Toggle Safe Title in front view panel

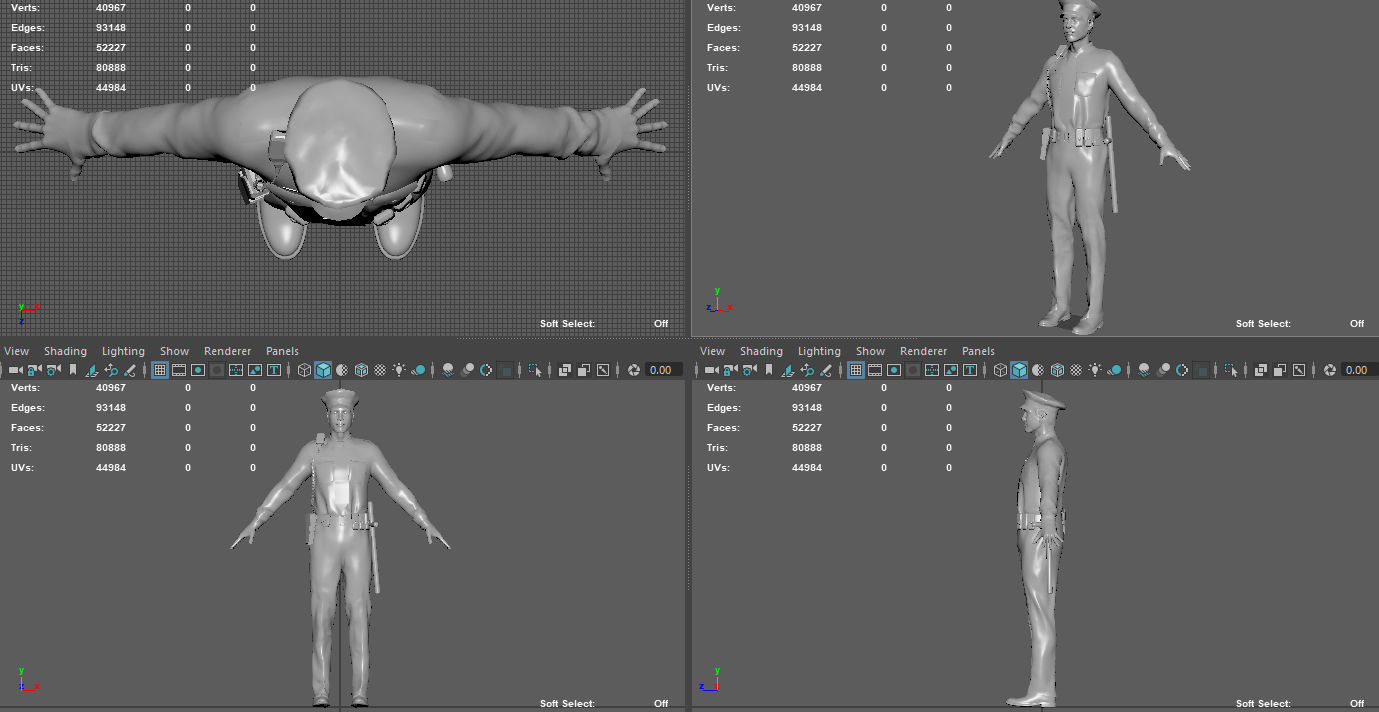274,370
